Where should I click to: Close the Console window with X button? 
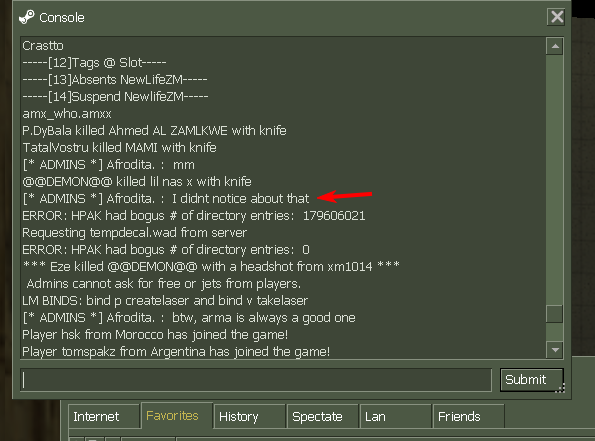tap(557, 17)
